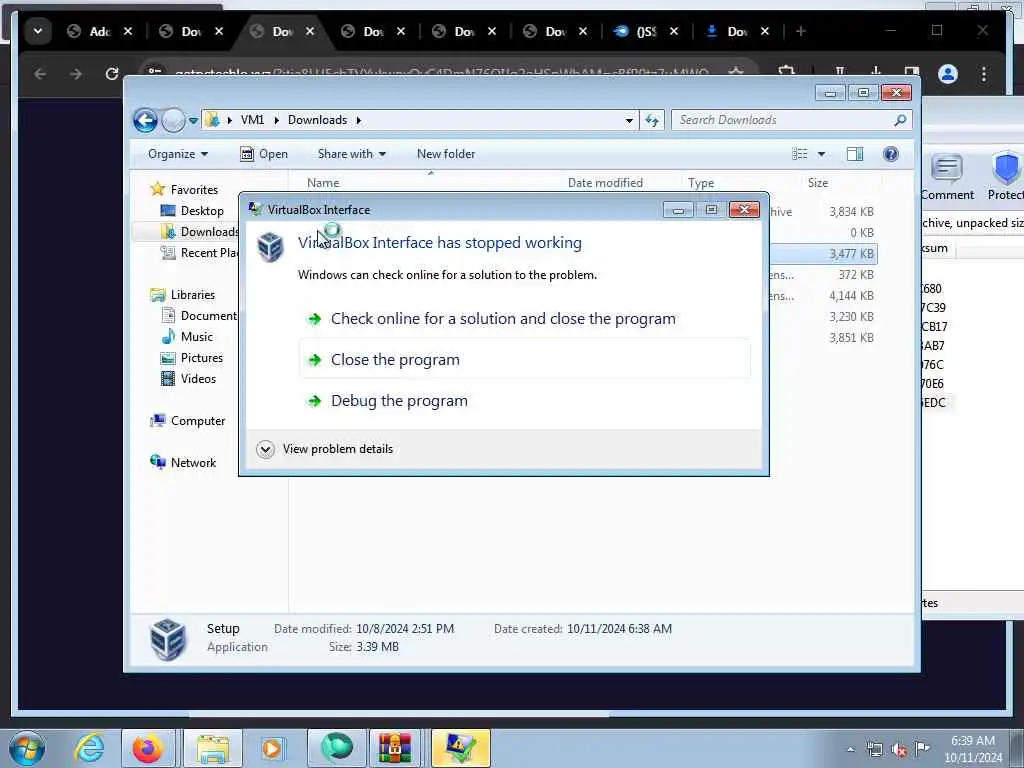The image size is (1024, 768).
Task: Click Downloads breadcrumb segment
Action: coord(317,120)
